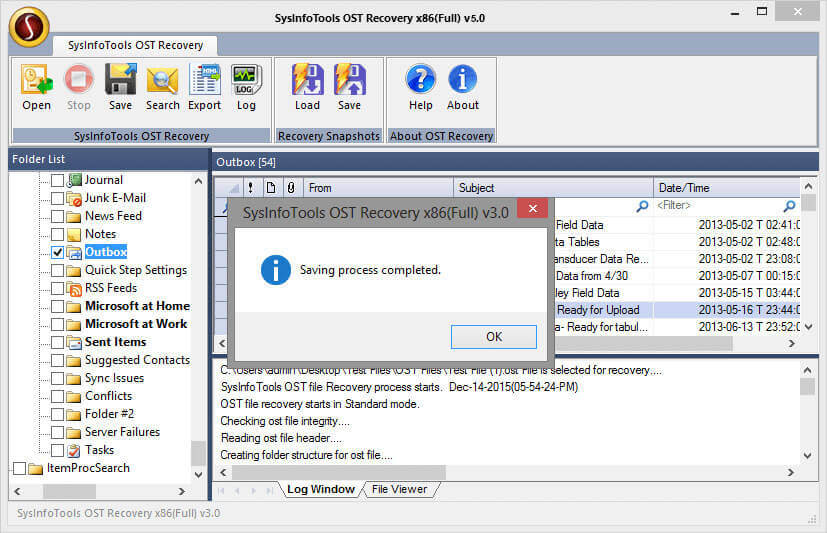The height and width of the screenshot is (533, 827).
Task: Open the Help icon
Action: [420, 82]
